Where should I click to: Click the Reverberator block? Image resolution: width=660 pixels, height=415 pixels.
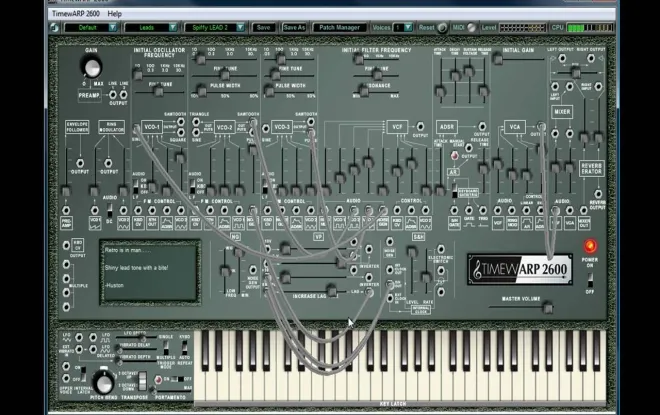click(591, 168)
